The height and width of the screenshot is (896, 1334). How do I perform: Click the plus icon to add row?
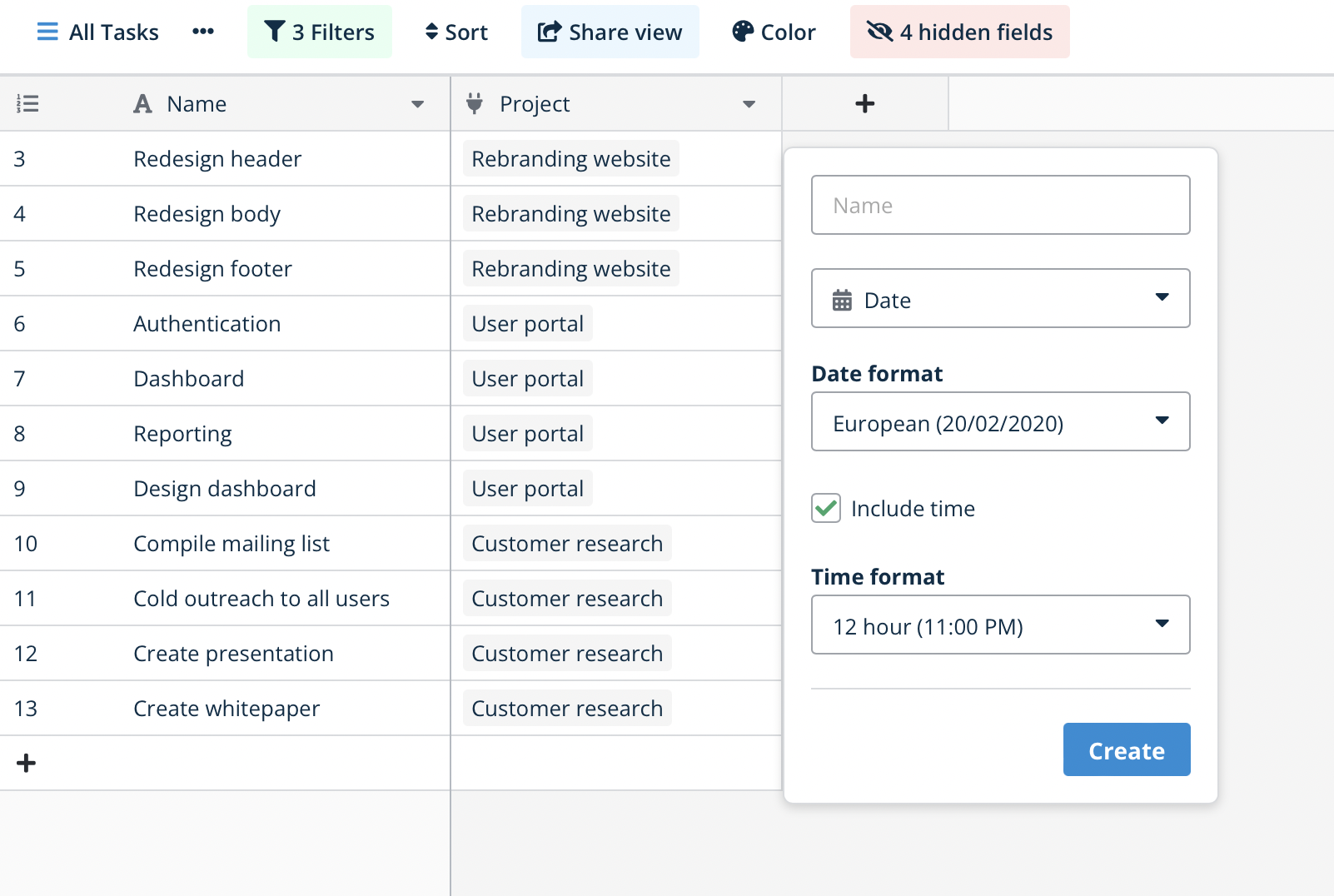26,763
